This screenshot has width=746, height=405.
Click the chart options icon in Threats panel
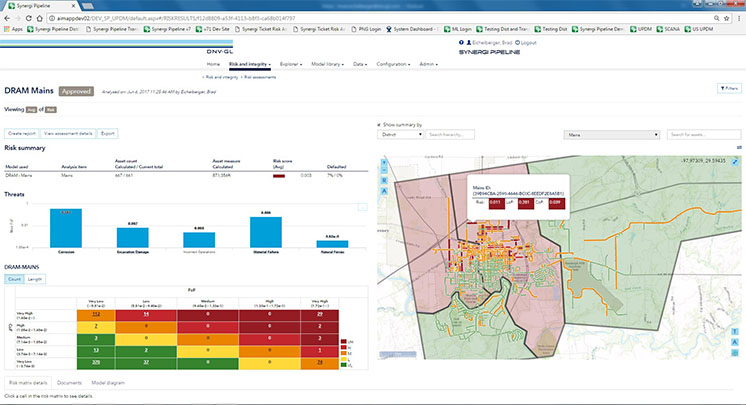pyautogui.click(x=364, y=206)
